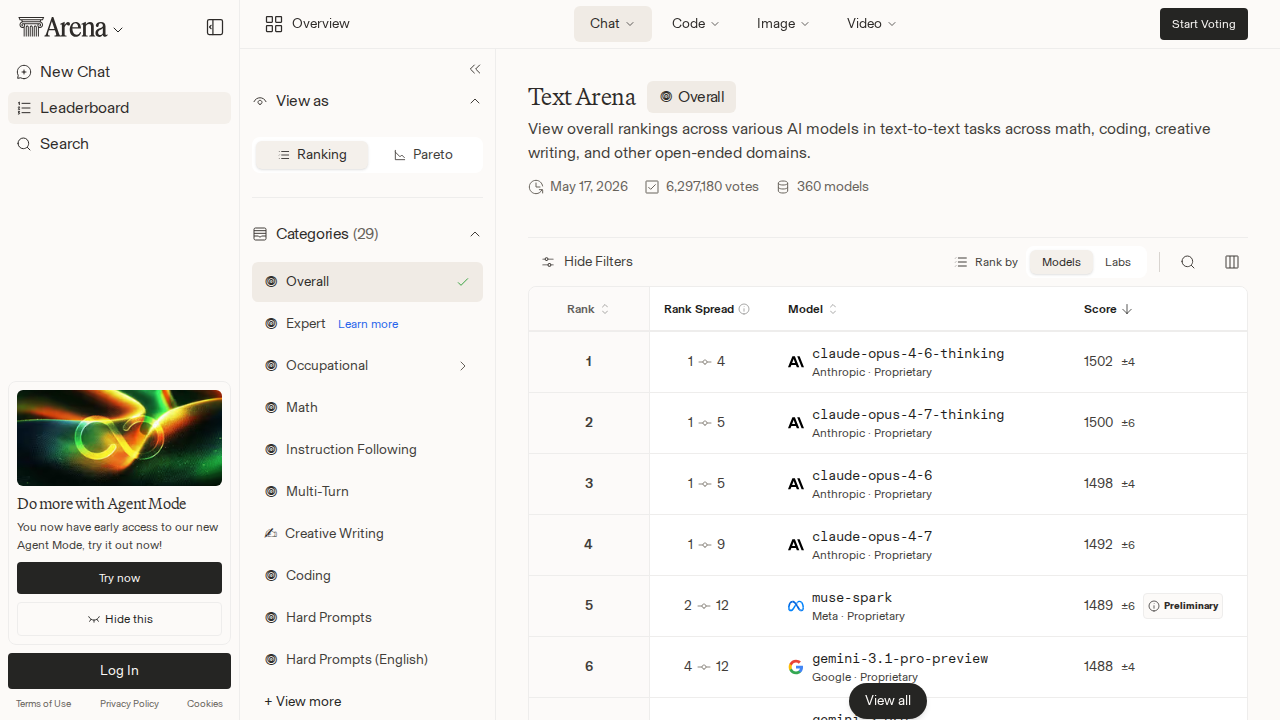Collapse filters panel with double chevron
The height and width of the screenshot is (720, 1280).
475,69
